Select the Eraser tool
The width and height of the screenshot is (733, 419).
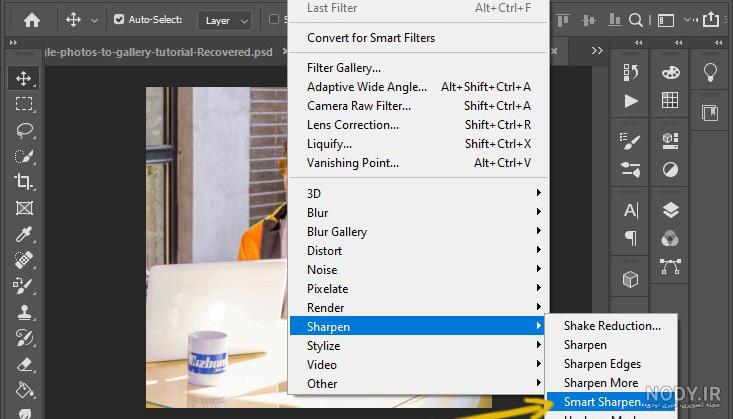coord(23,363)
